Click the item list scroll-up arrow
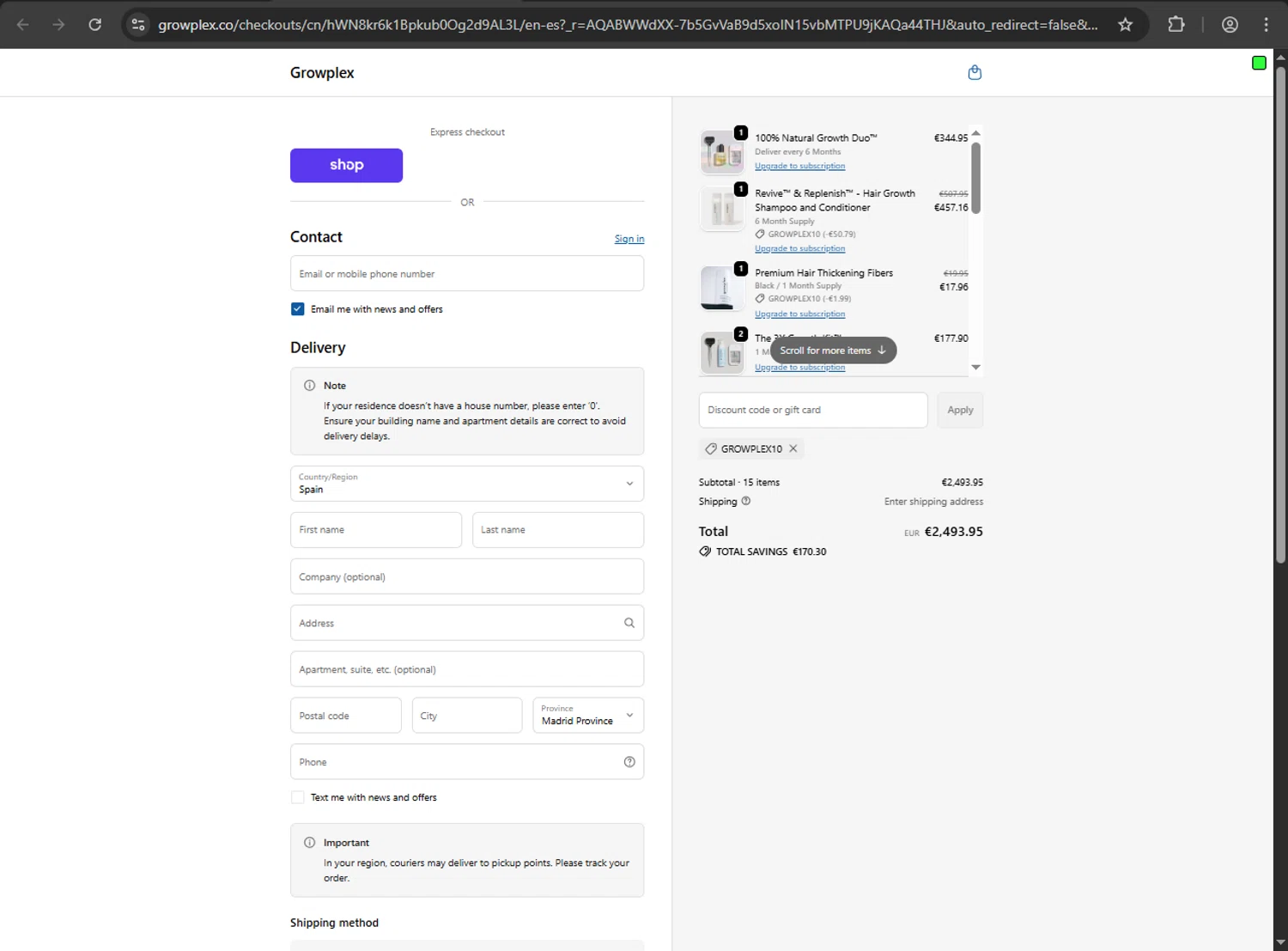Screen dimensions: 1288x951 tap(975, 133)
